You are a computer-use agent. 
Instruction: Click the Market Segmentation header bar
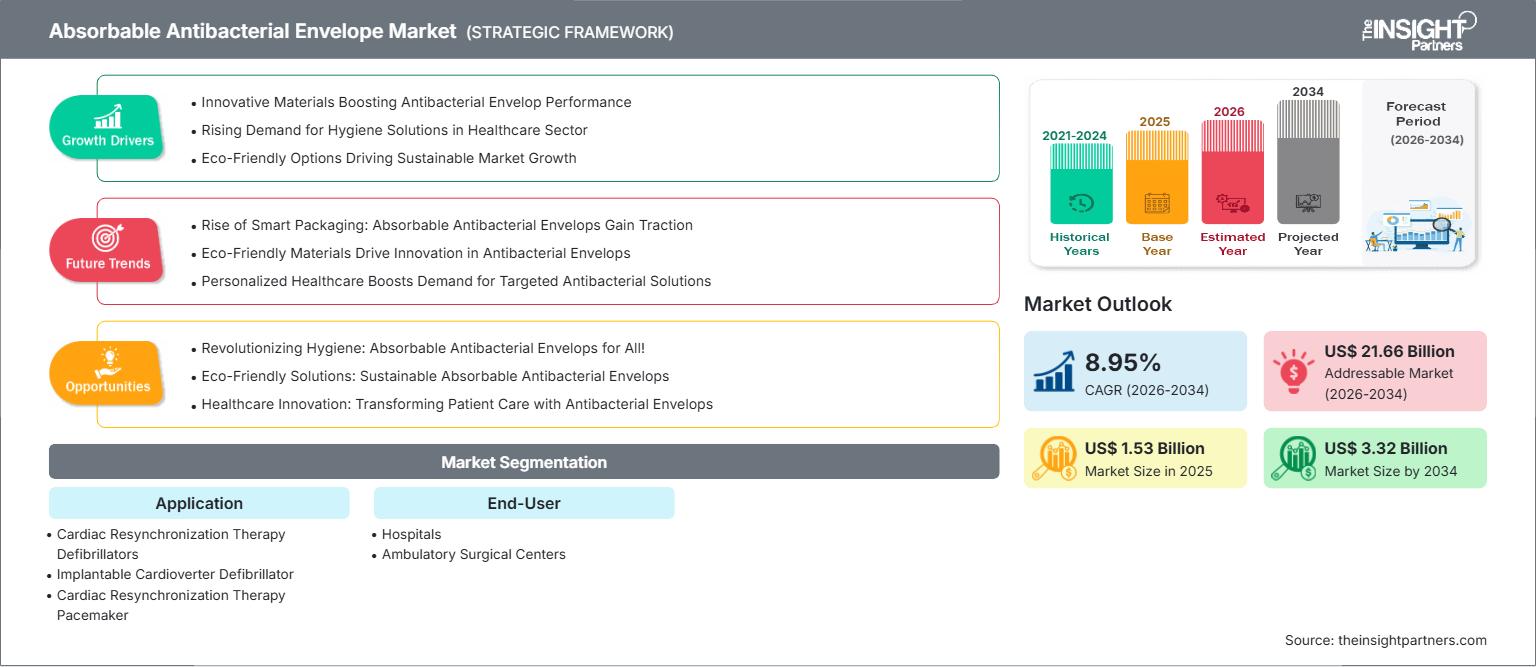pos(524,462)
